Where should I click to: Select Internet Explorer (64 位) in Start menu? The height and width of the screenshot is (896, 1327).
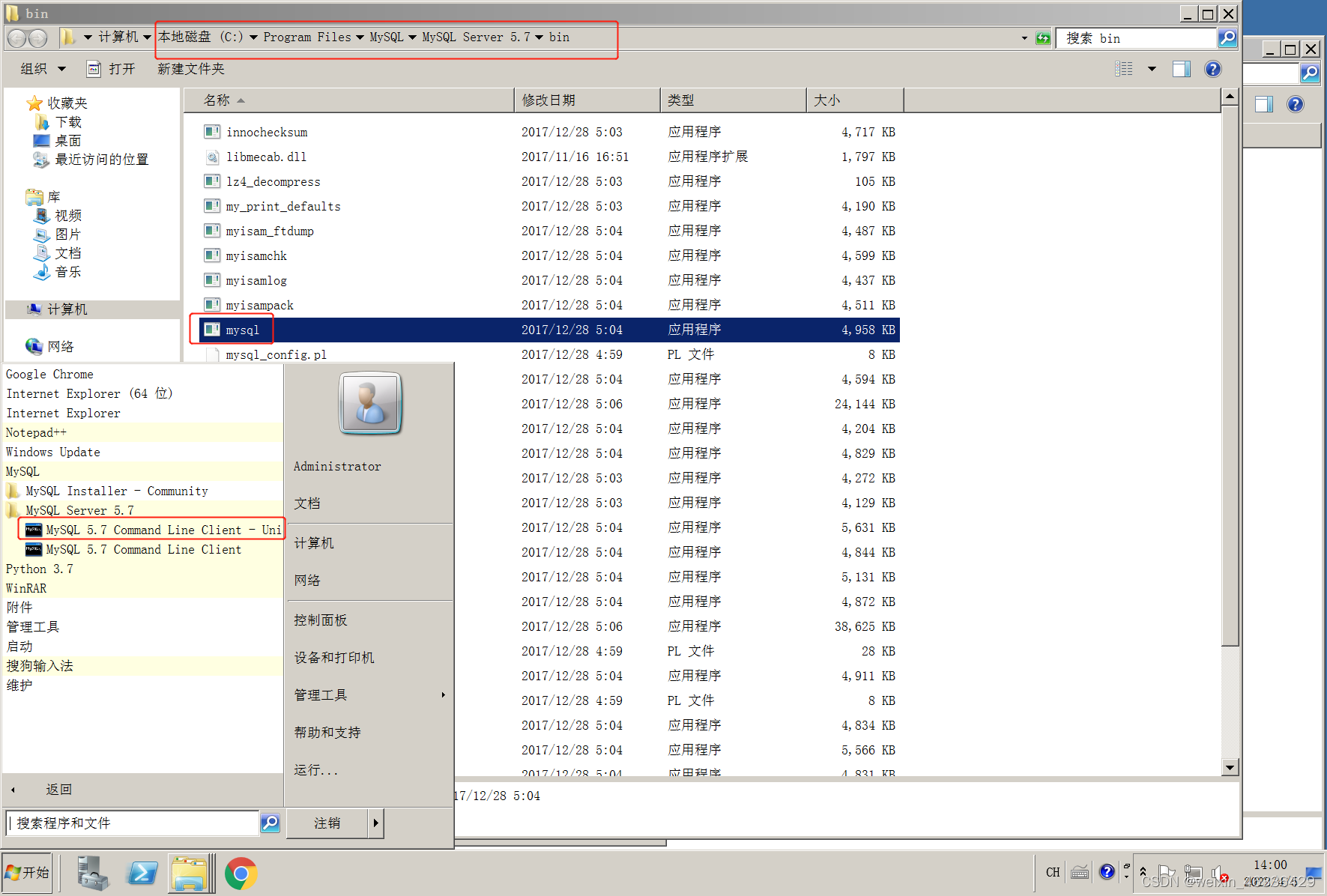click(142, 393)
